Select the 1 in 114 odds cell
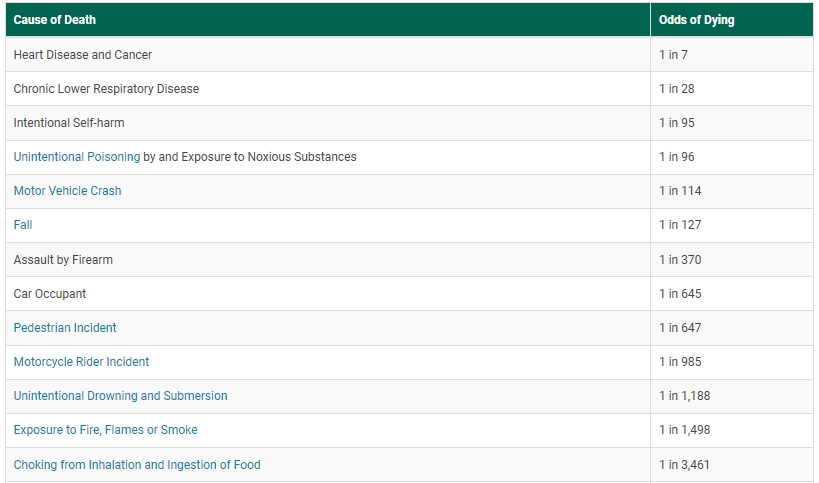This screenshot has width=819, height=483. tap(732, 191)
